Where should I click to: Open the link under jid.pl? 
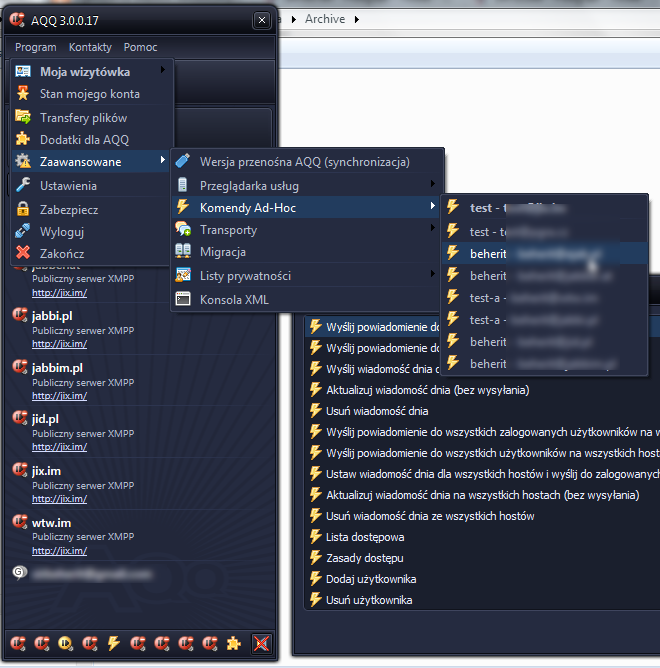59,447
